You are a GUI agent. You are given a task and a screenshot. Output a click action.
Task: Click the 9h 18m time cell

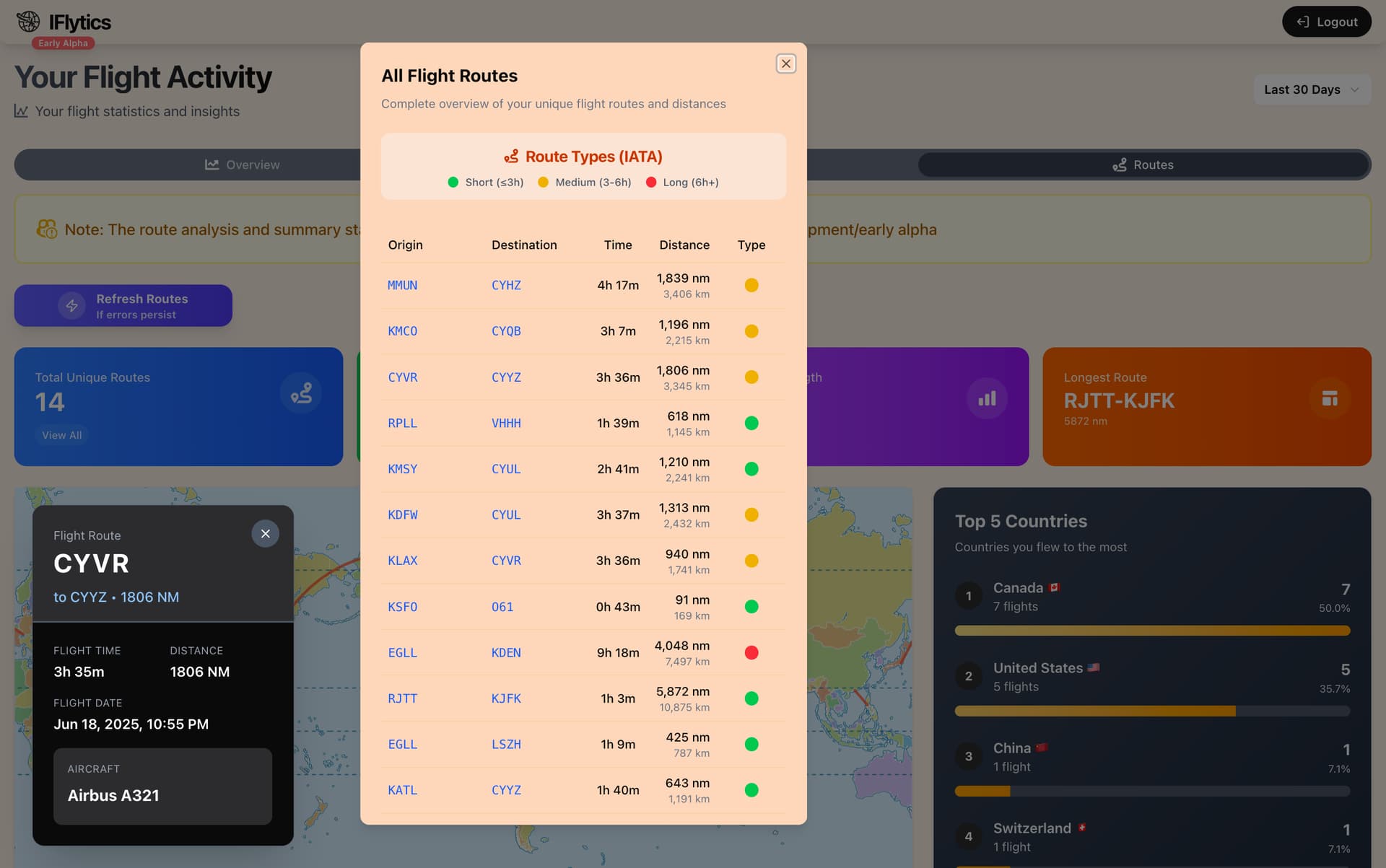click(x=618, y=653)
